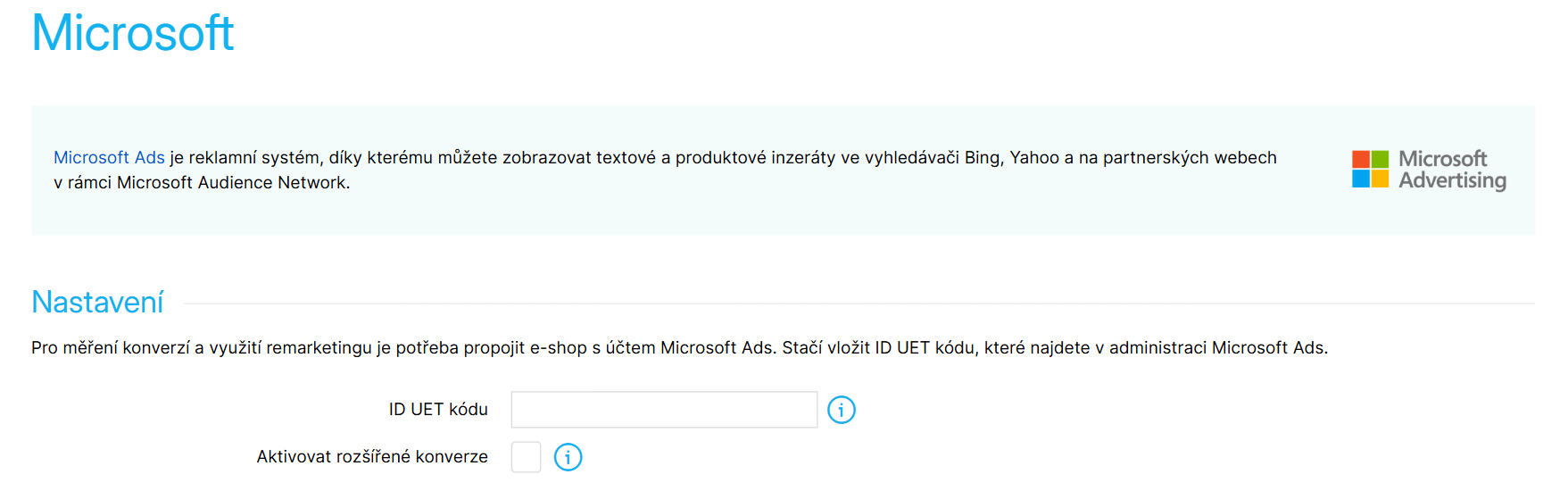This screenshot has height=491, width=1568.
Task: Enable the Aktivovat rozšířené konverze checkbox
Action: point(526,457)
